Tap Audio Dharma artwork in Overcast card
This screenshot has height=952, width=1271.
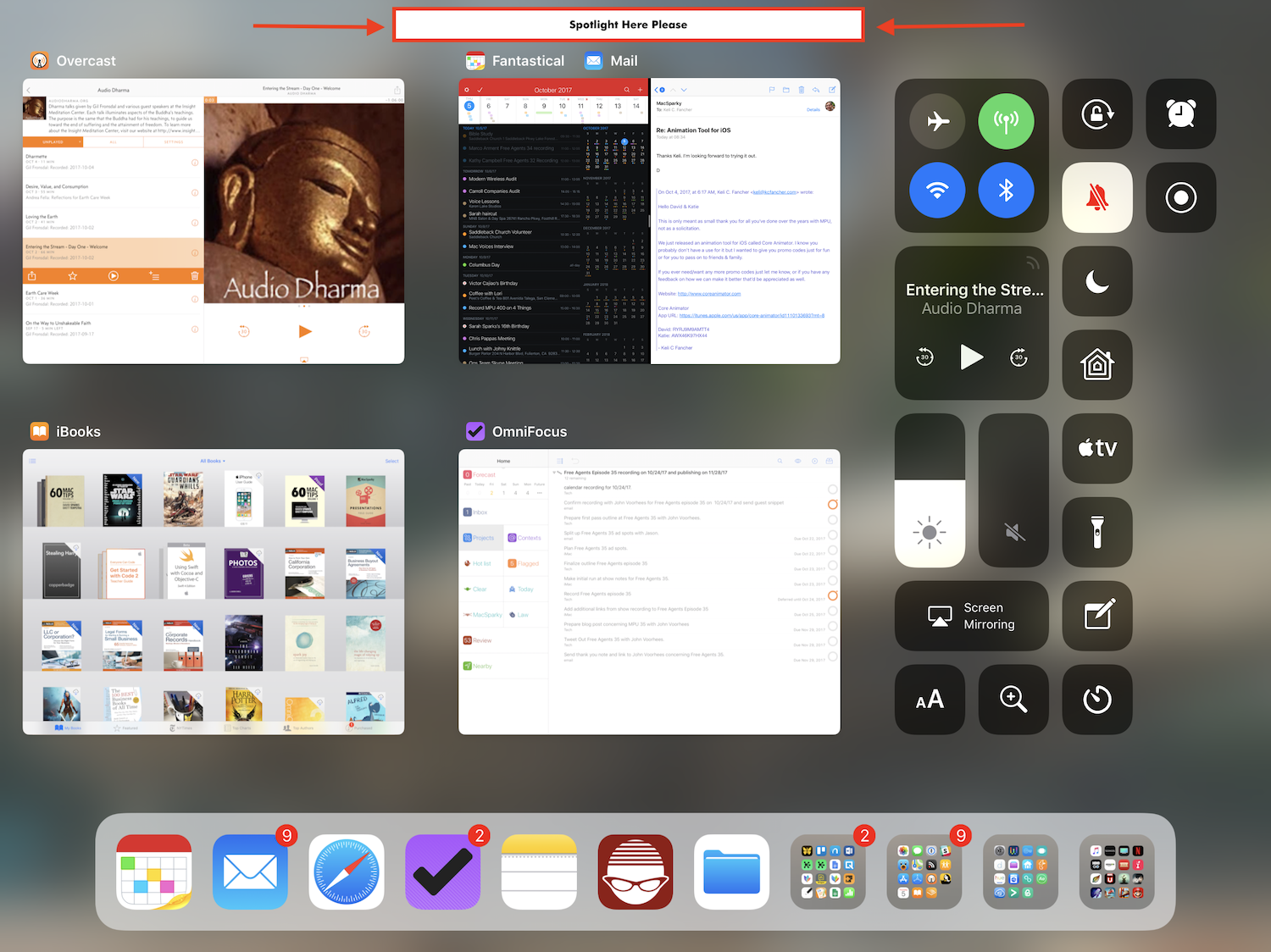(304, 203)
